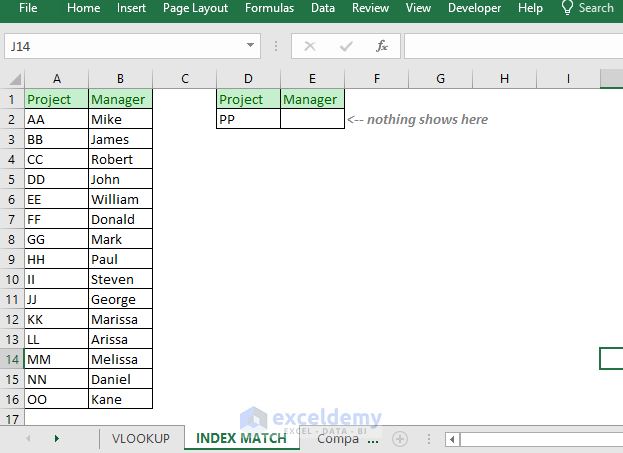Click the Enter checkmark formula icon

point(346,46)
